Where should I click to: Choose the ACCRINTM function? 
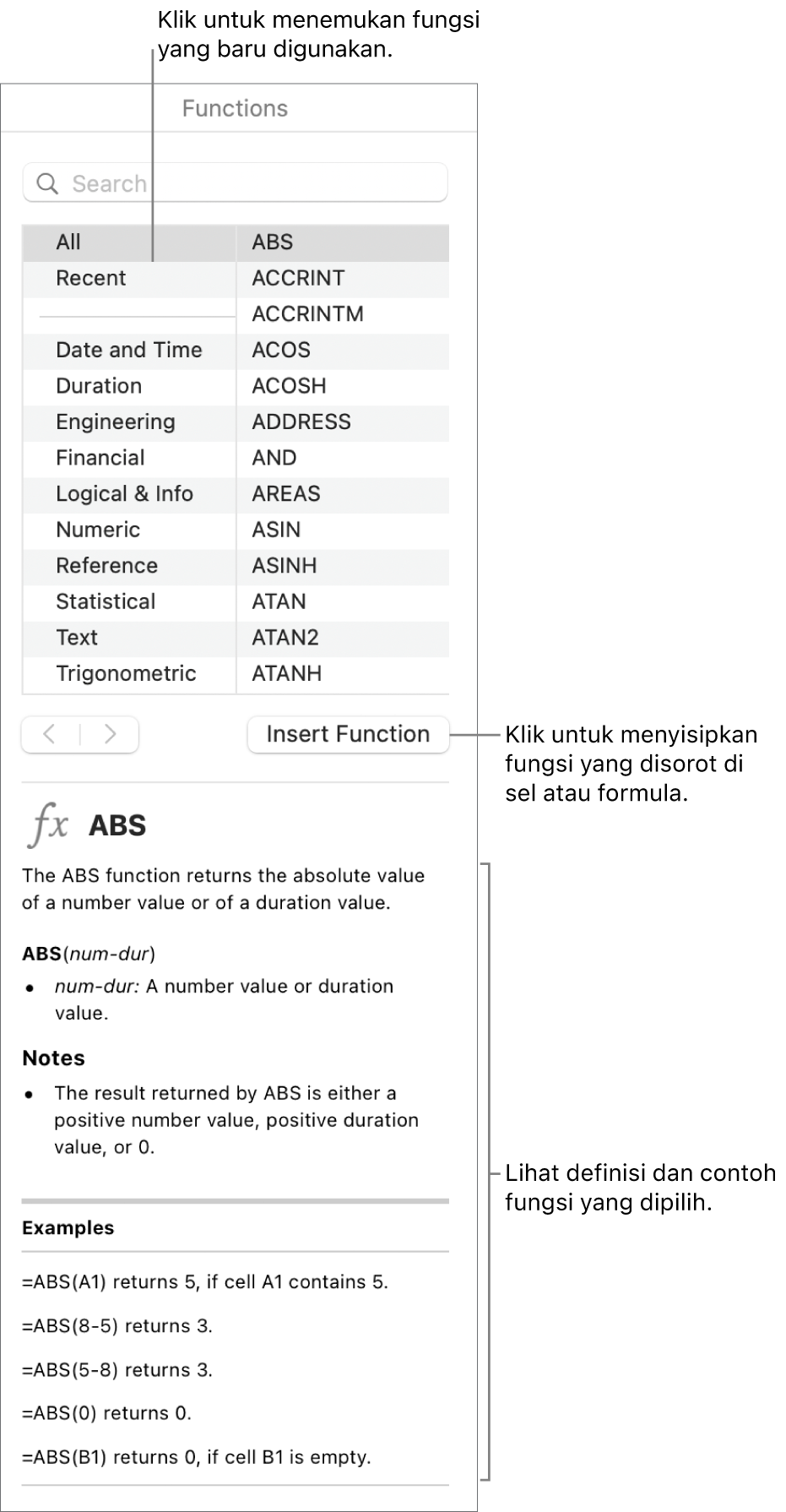pyautogui.click(x=307, y=313)
